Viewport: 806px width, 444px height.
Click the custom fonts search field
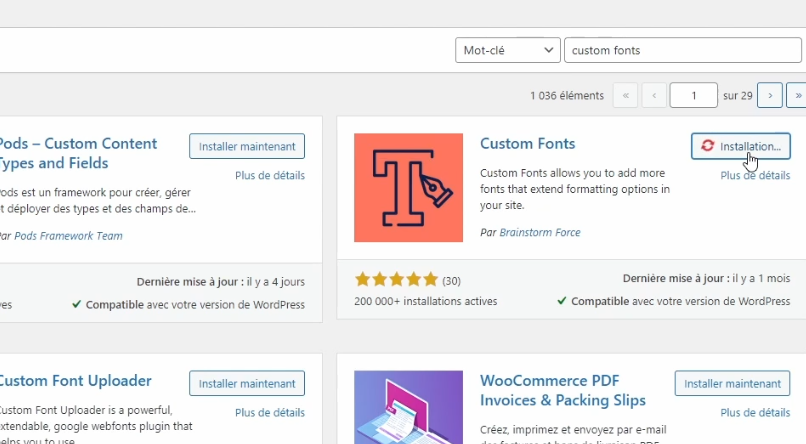(x=683, y=50)
